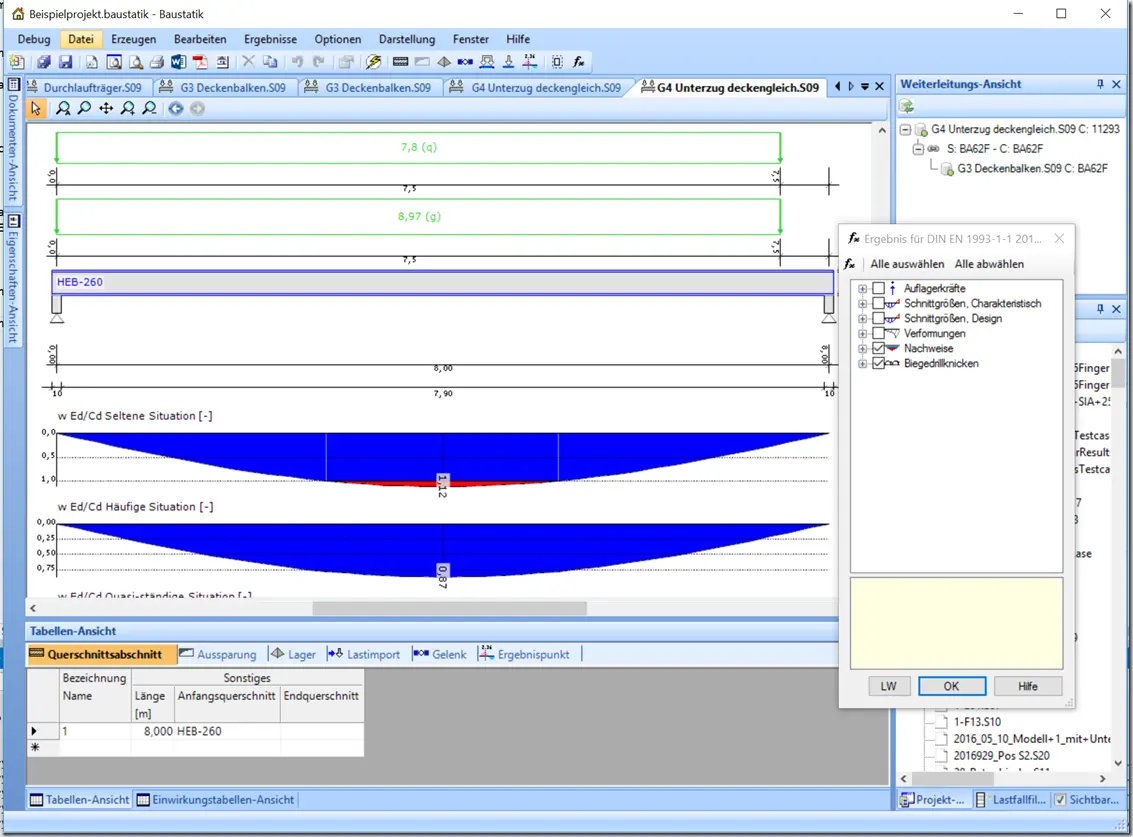The image size is (1133, 837).
Task: Click the copy toolbar icon
Action: pos(270,62)
